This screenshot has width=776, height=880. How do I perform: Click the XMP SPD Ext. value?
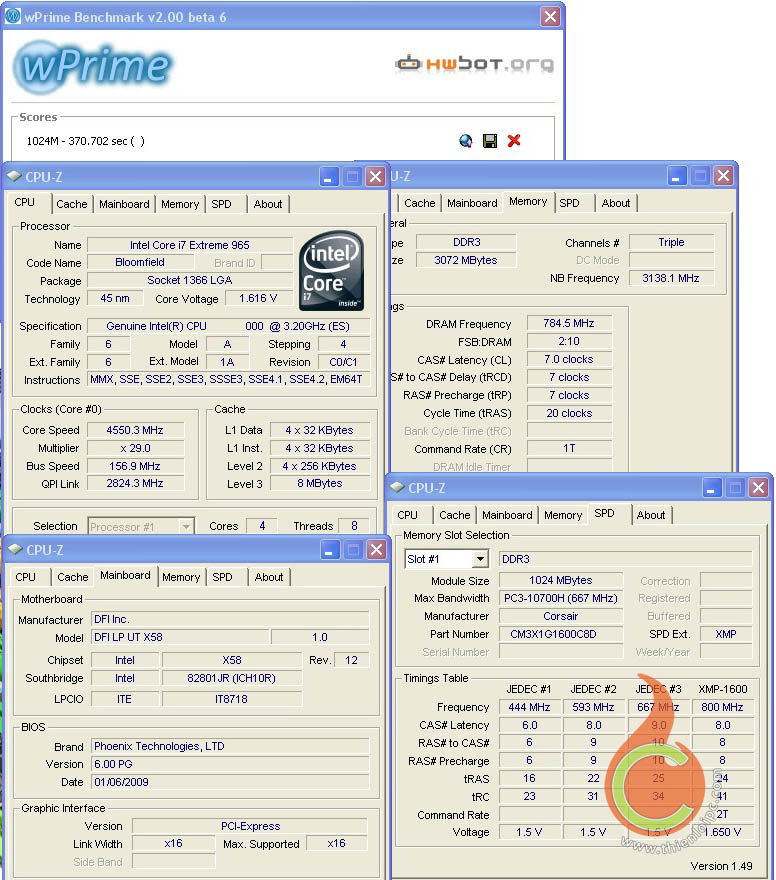(726, 634)
